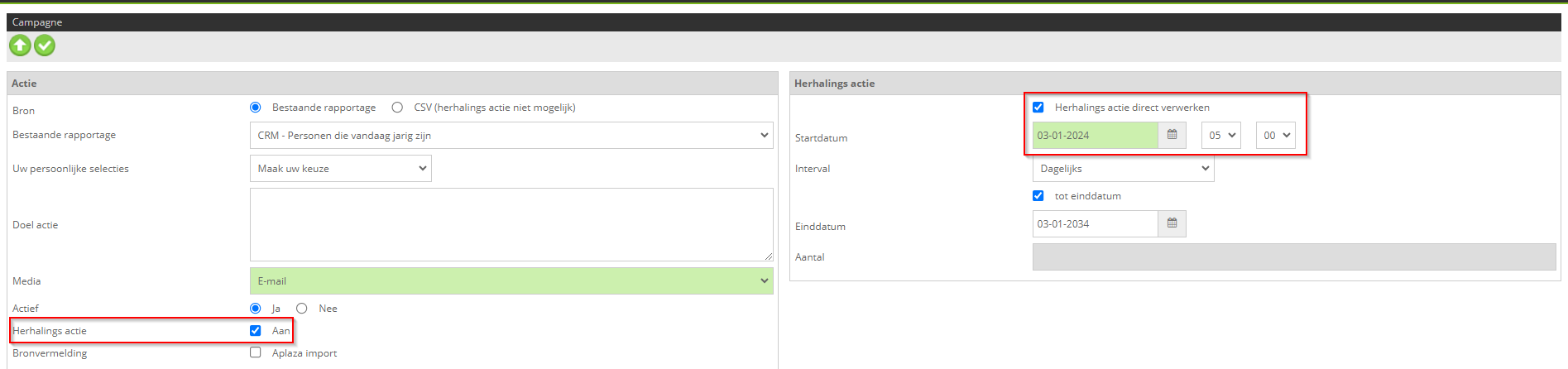Image resolution: width=1568 pixels, height=369 pixels.
Task: Change the start hour dropdown showing 05
Action: tap(1221, 135)
